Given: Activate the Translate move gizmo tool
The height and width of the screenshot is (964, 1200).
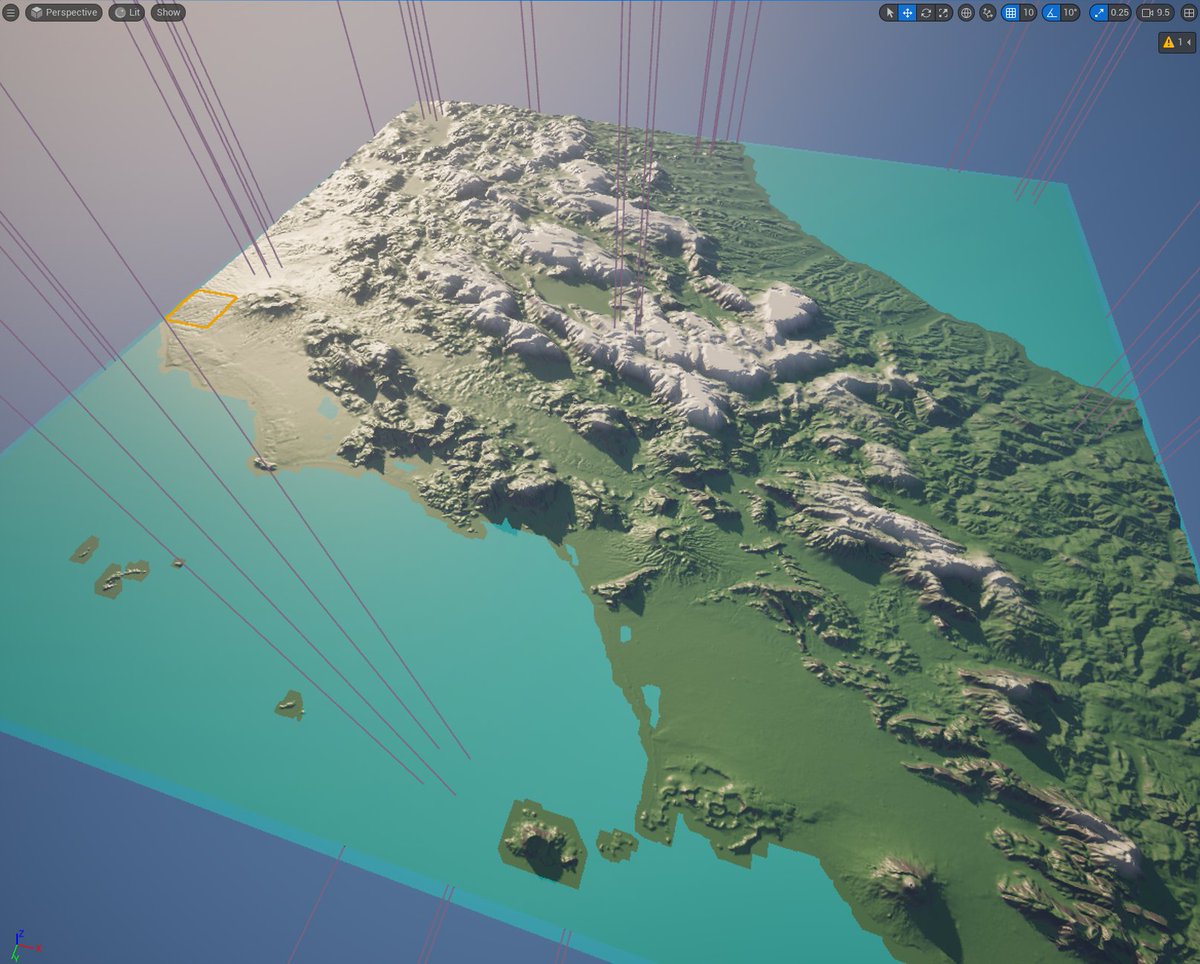Looking at the screenshot, I should 907,13.
